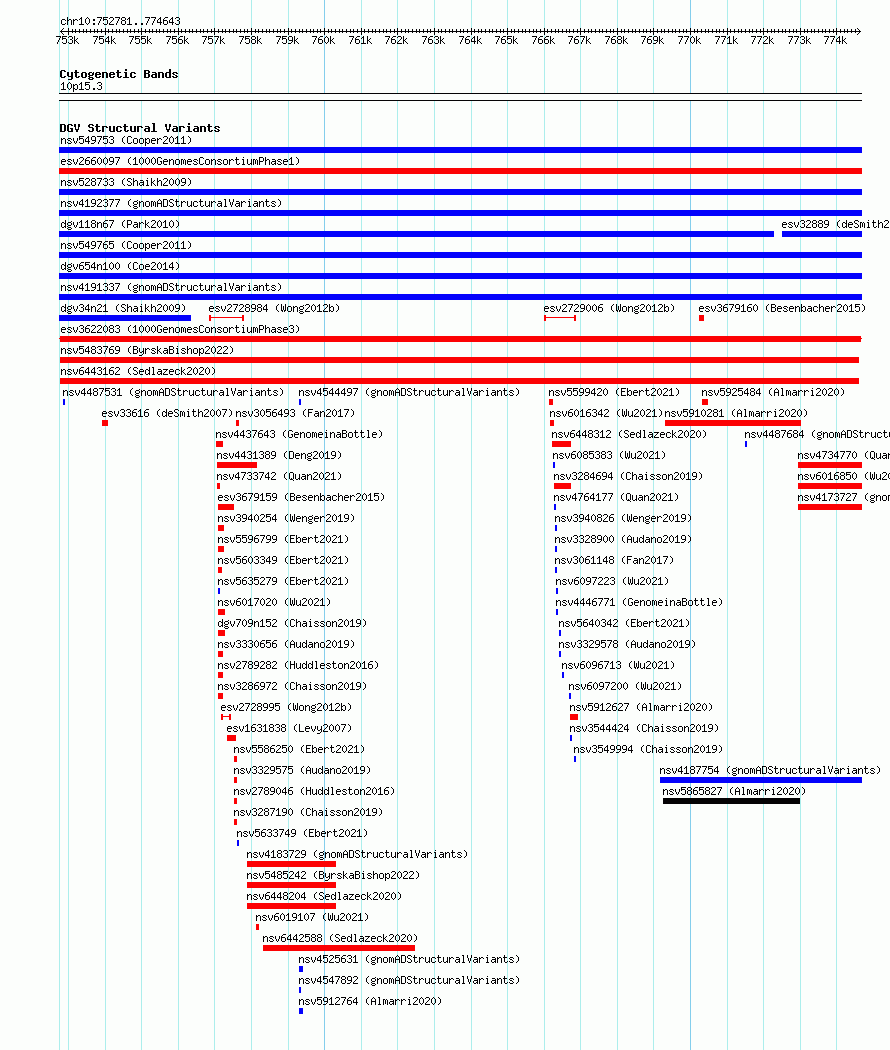The image size is (890, 1050).
Task: Open nsv6017020 (Wu2021) variant
Action: [x=274, y=602]
